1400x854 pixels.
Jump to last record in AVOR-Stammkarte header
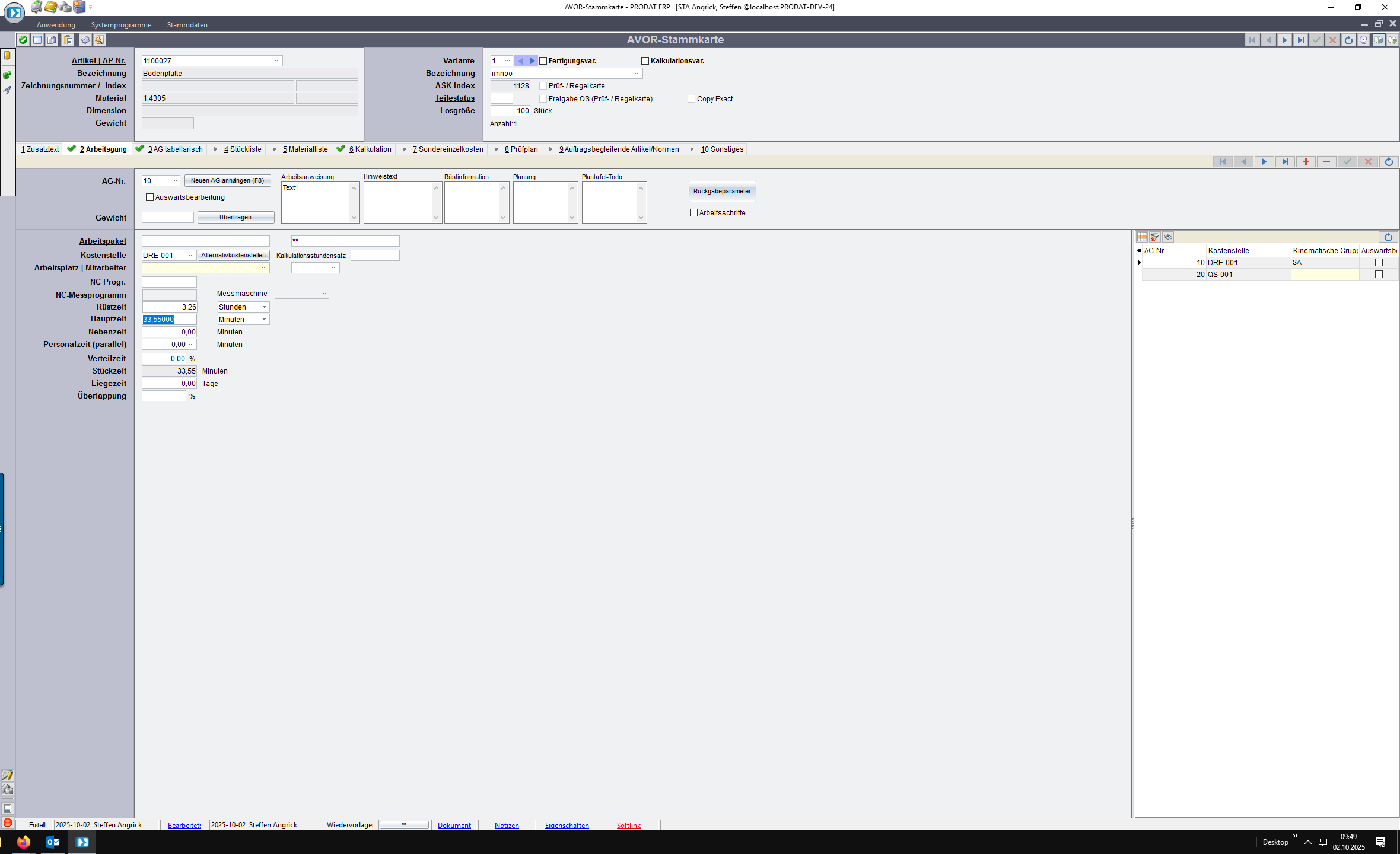(x=1300, y=40)
